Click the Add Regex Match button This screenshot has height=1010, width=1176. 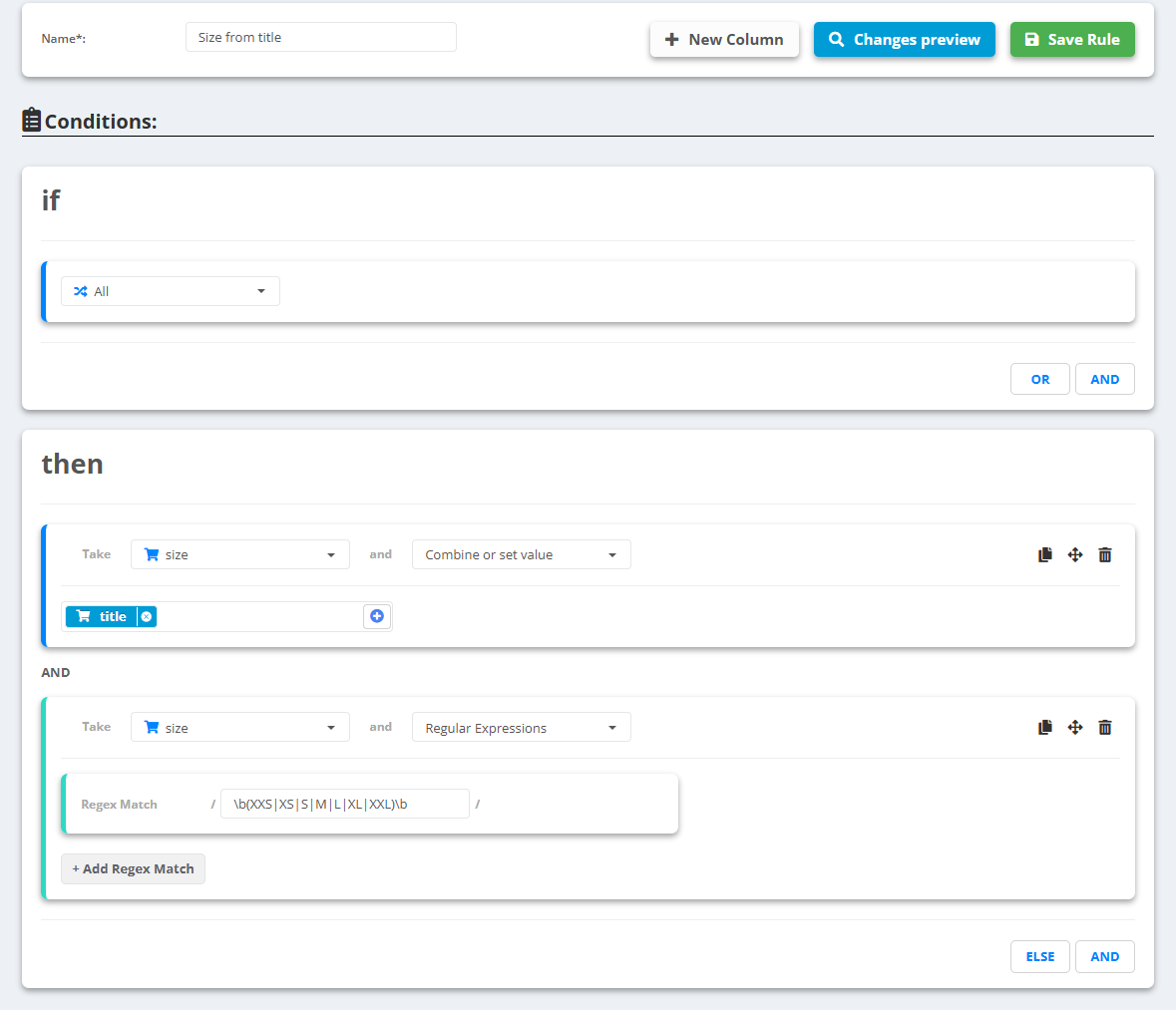coord(133,869)
